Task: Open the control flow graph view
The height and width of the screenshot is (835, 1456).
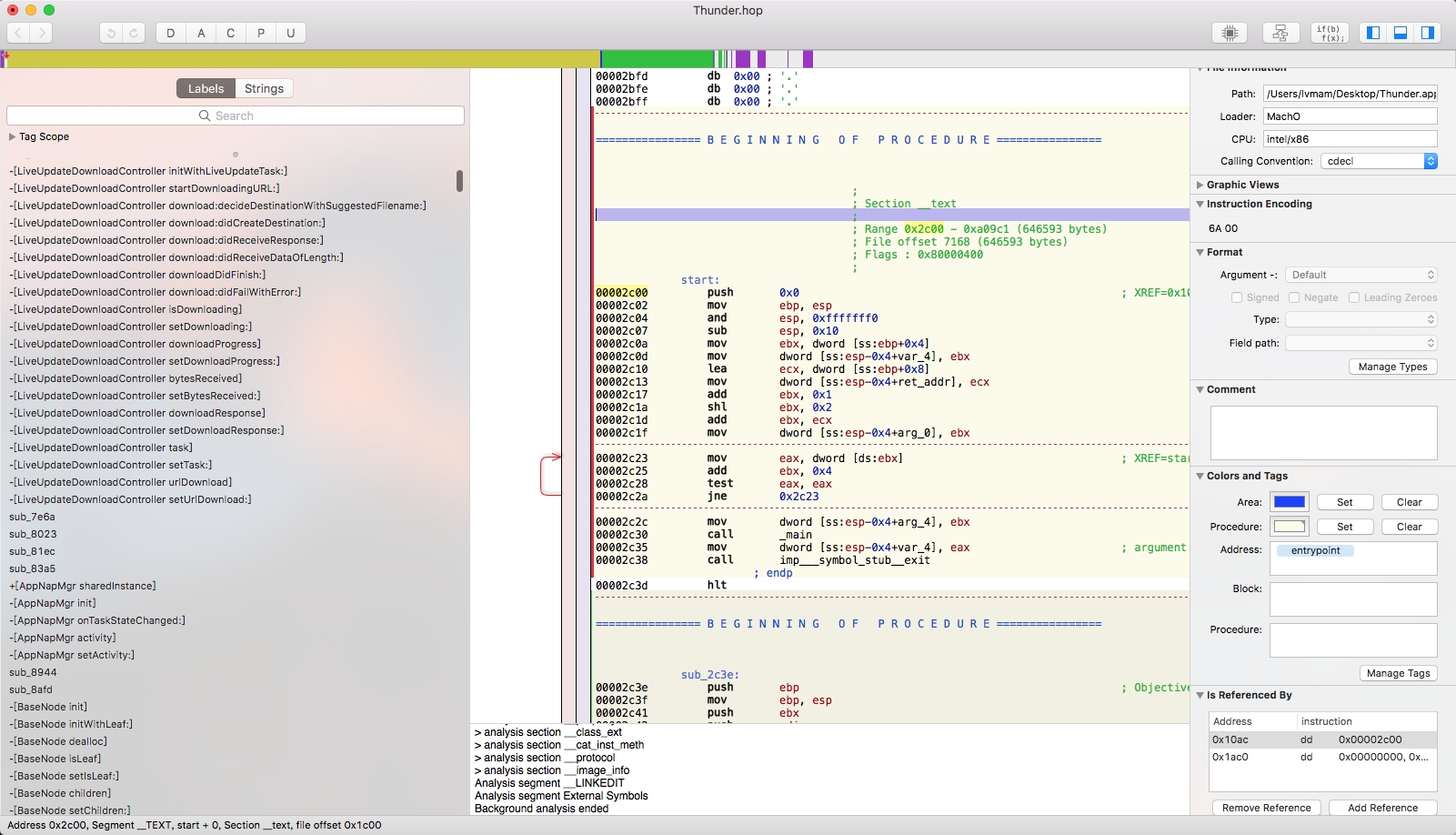Action: (1280, 33)
